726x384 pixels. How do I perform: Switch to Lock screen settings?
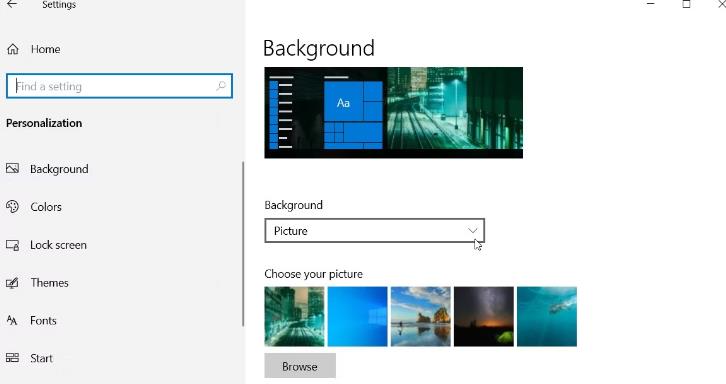[58, 245]
